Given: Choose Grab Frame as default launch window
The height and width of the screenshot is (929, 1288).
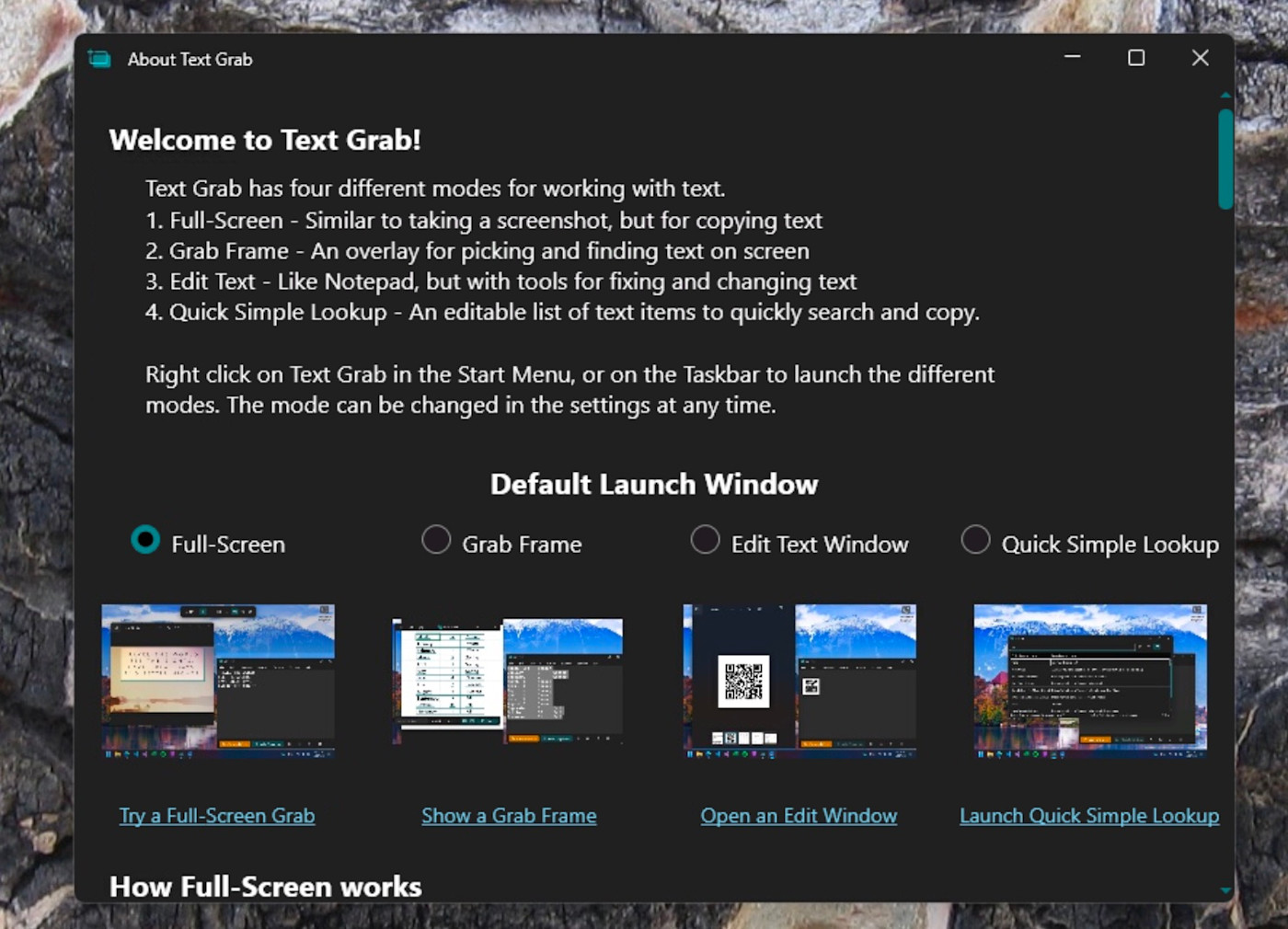Looking at the screenshot, I should point(436,539).
